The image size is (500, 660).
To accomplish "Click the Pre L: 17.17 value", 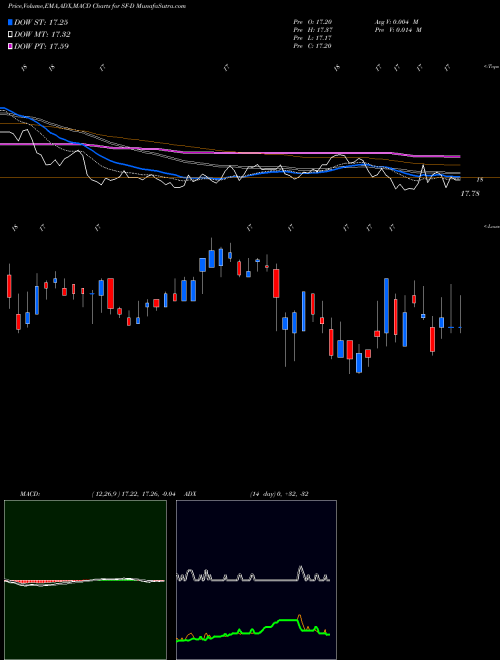I will [x=313, y=38].
